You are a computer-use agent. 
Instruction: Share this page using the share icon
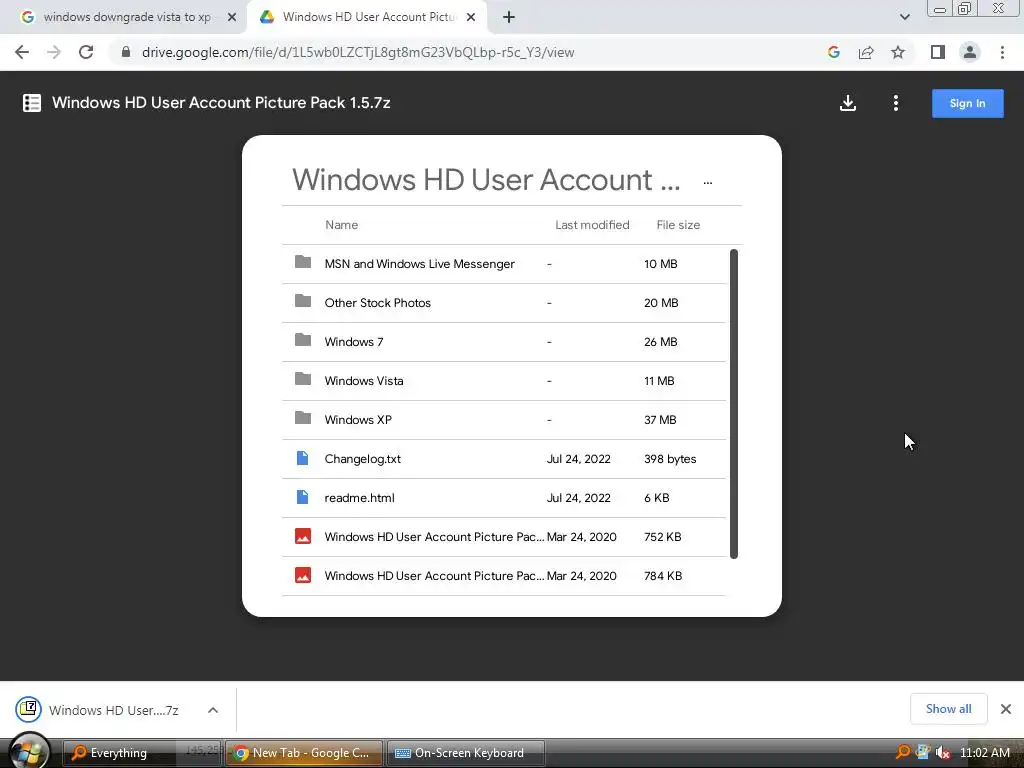[x=866, y=52]
